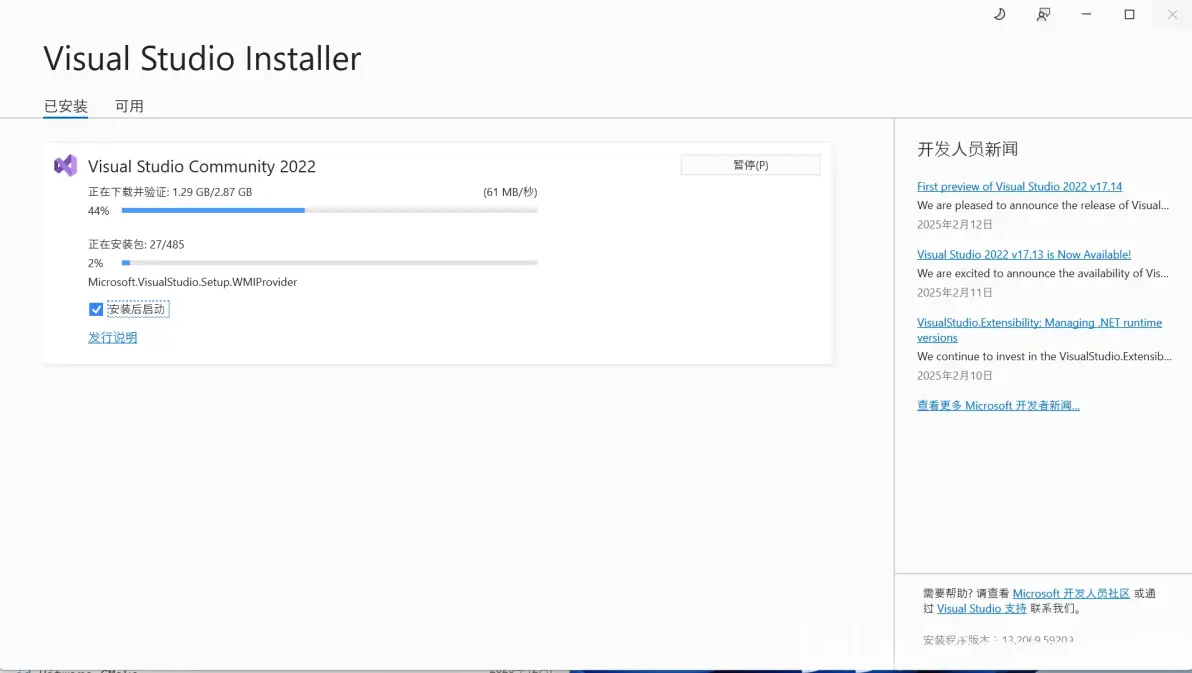Open Microsoft 开发人员社区 link

pos(1070,593)
